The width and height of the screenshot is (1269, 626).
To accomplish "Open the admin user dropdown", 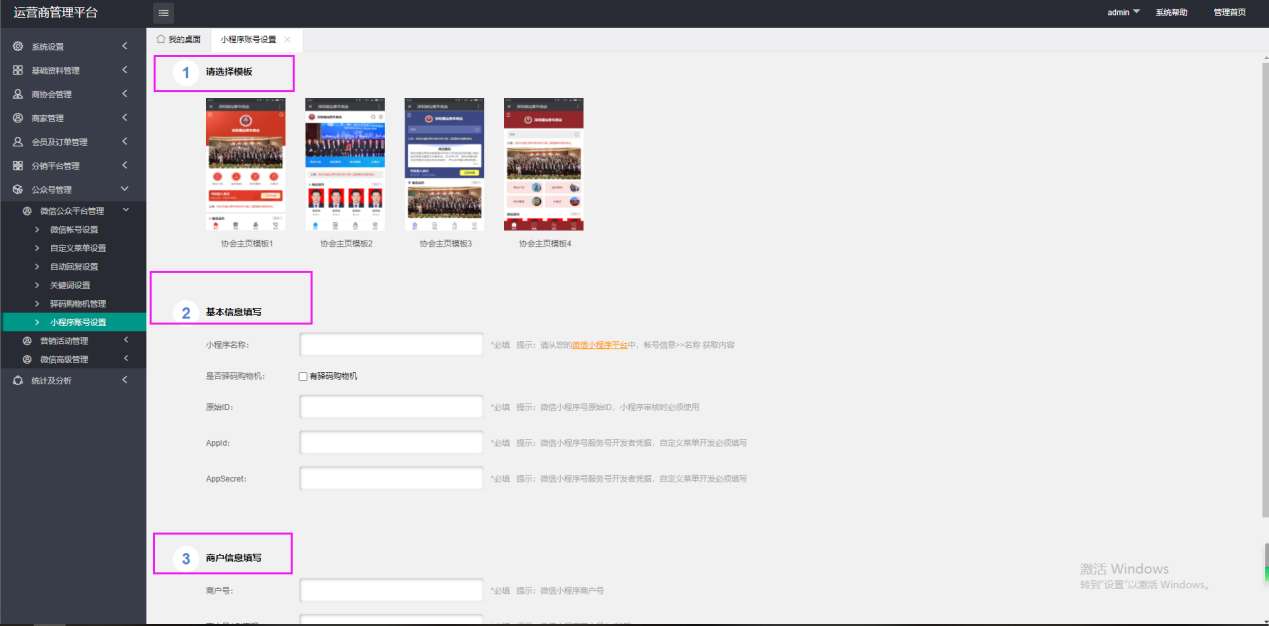I will tap(1123, 13).
